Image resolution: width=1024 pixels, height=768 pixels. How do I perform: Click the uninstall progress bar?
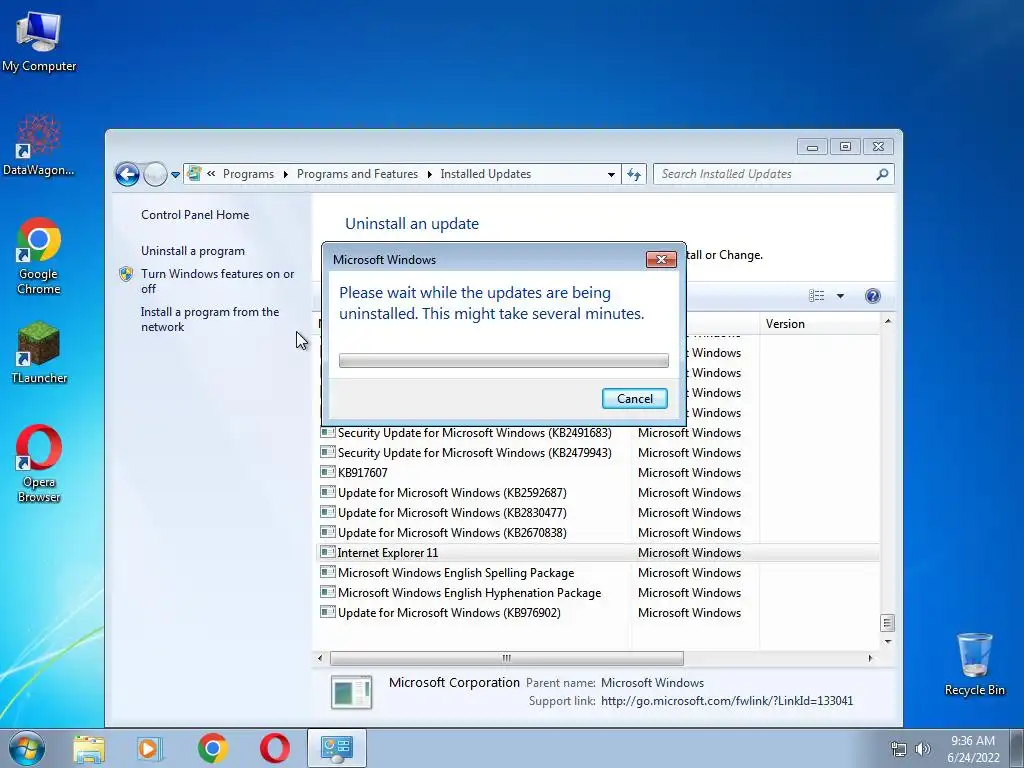[504, 360]
